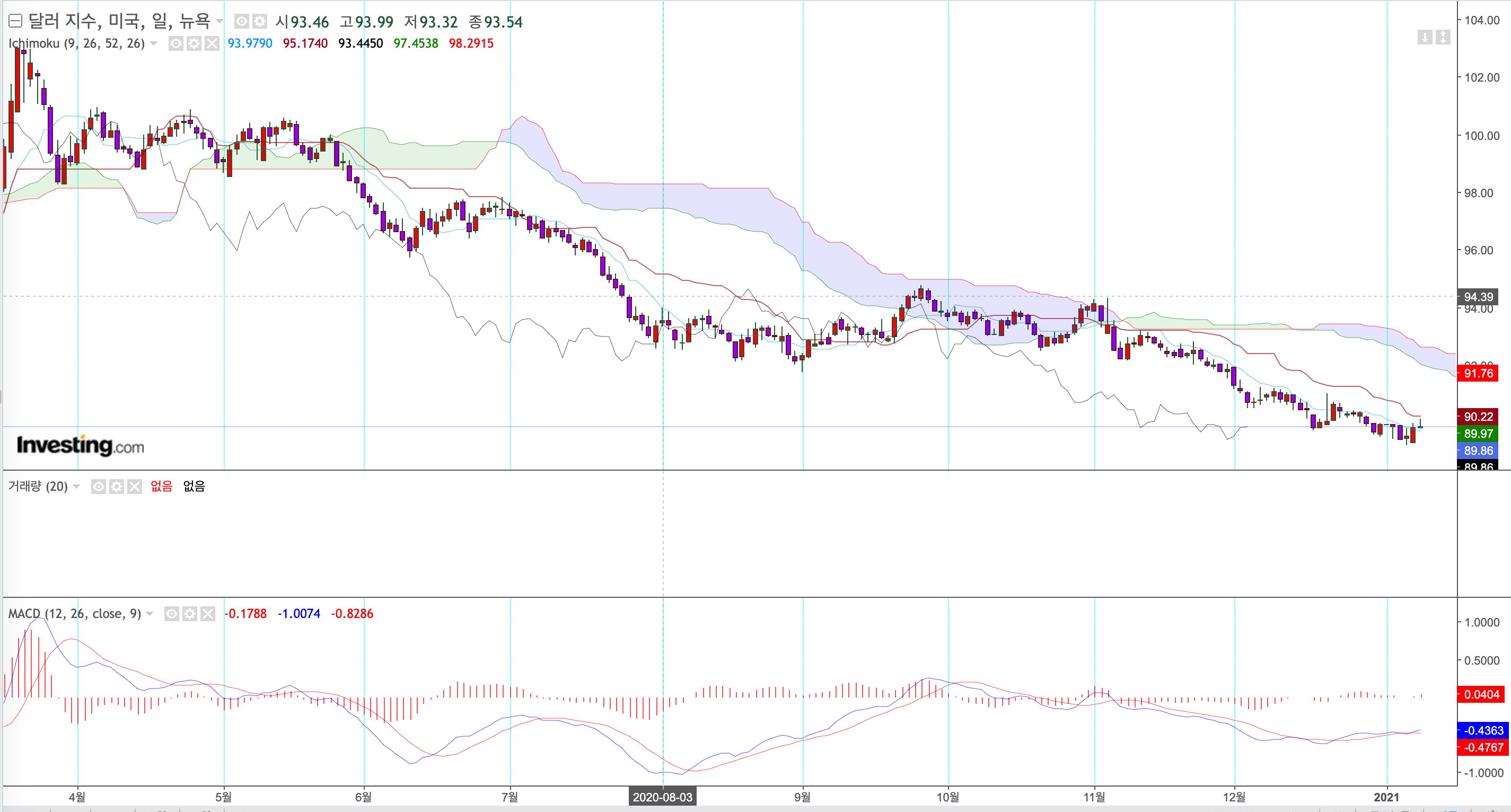Expand volume (20) indicator dropdown arrow

(x=76, y=487)
